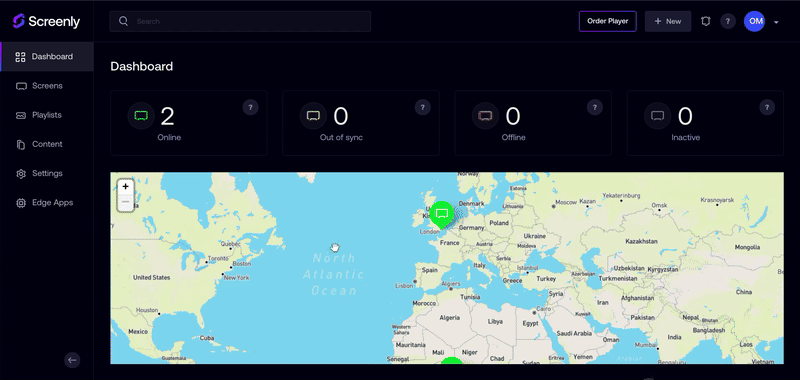Collapse the sidebar with the arrow button

click(72, 360)
